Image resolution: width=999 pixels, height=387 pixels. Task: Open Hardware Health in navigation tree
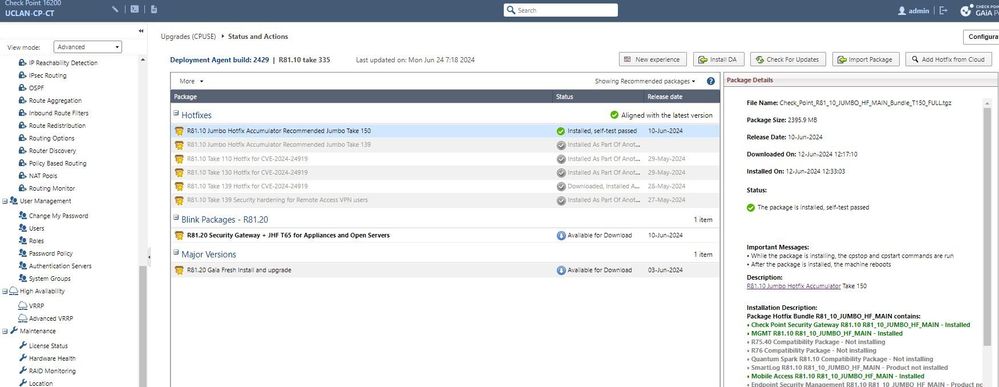click(52, 358)
